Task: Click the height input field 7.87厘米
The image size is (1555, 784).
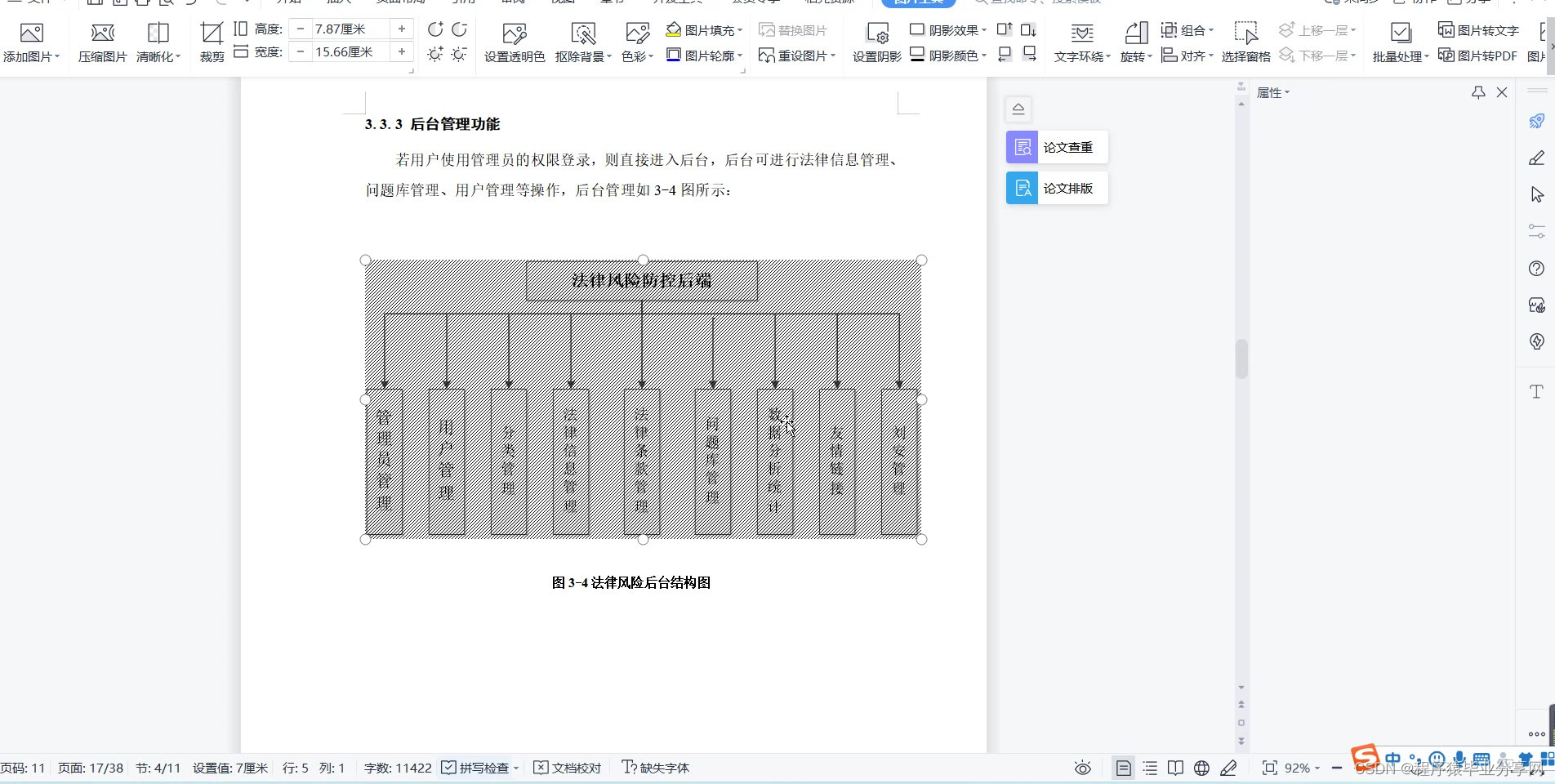Action: coord(350,29)
